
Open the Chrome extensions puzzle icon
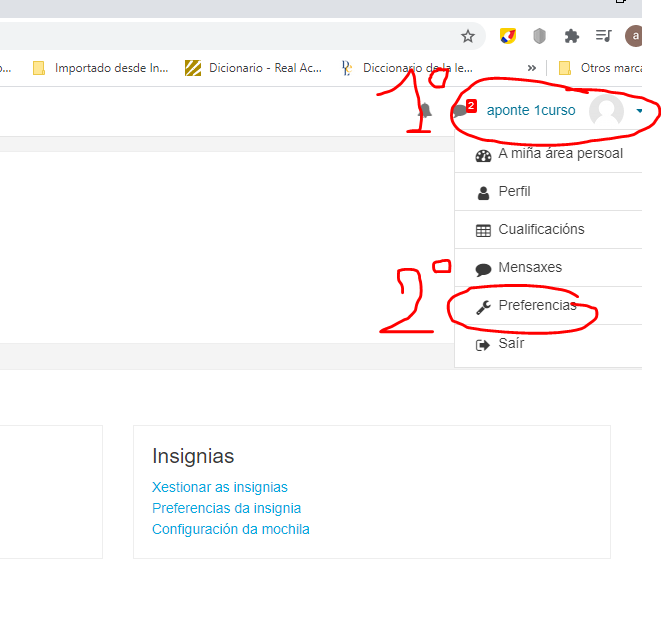click(x=571, y=36)
